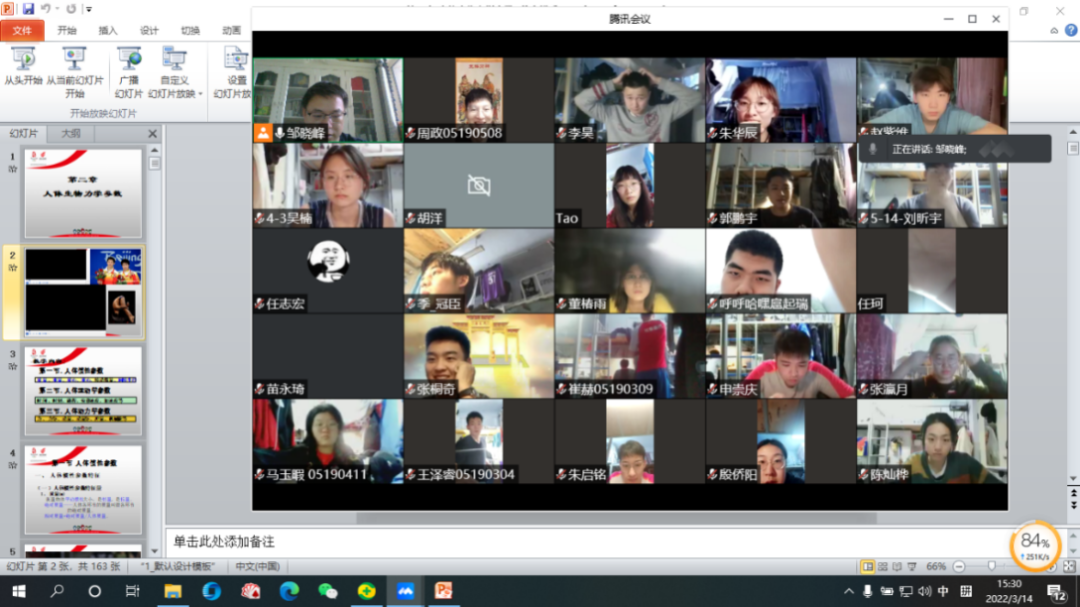This screenshot has height=607, width=1080.
Task: Click the Microsoft Edge taskbar icon
Action: pos(289,591)
